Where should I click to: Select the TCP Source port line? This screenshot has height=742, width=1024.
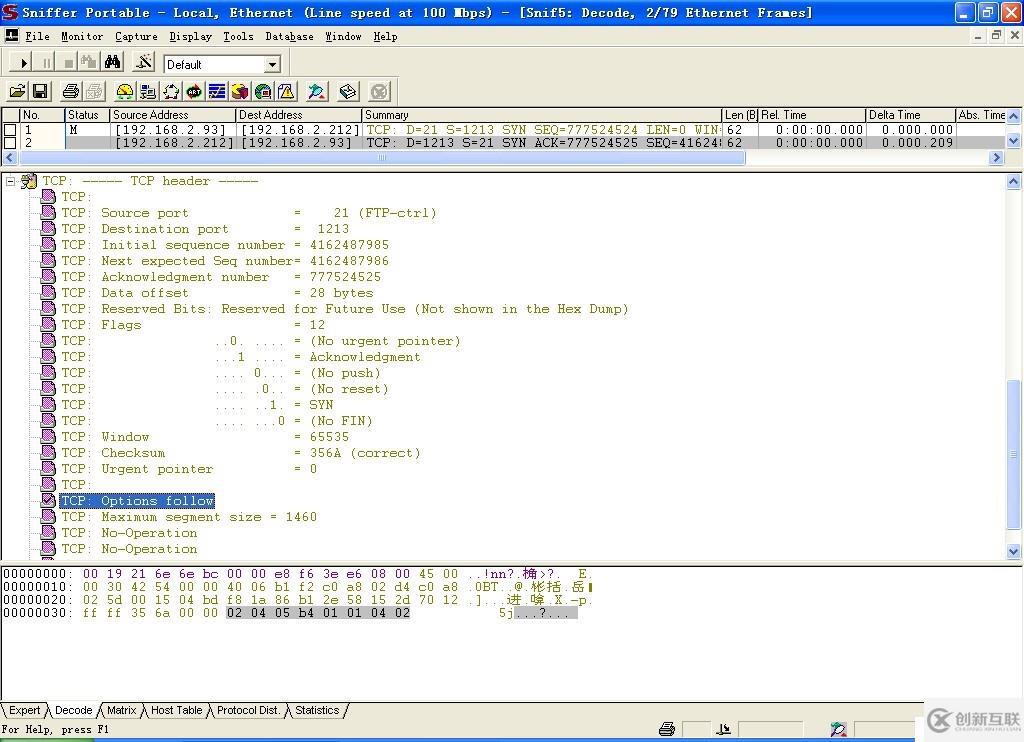[x=248, y=213]
